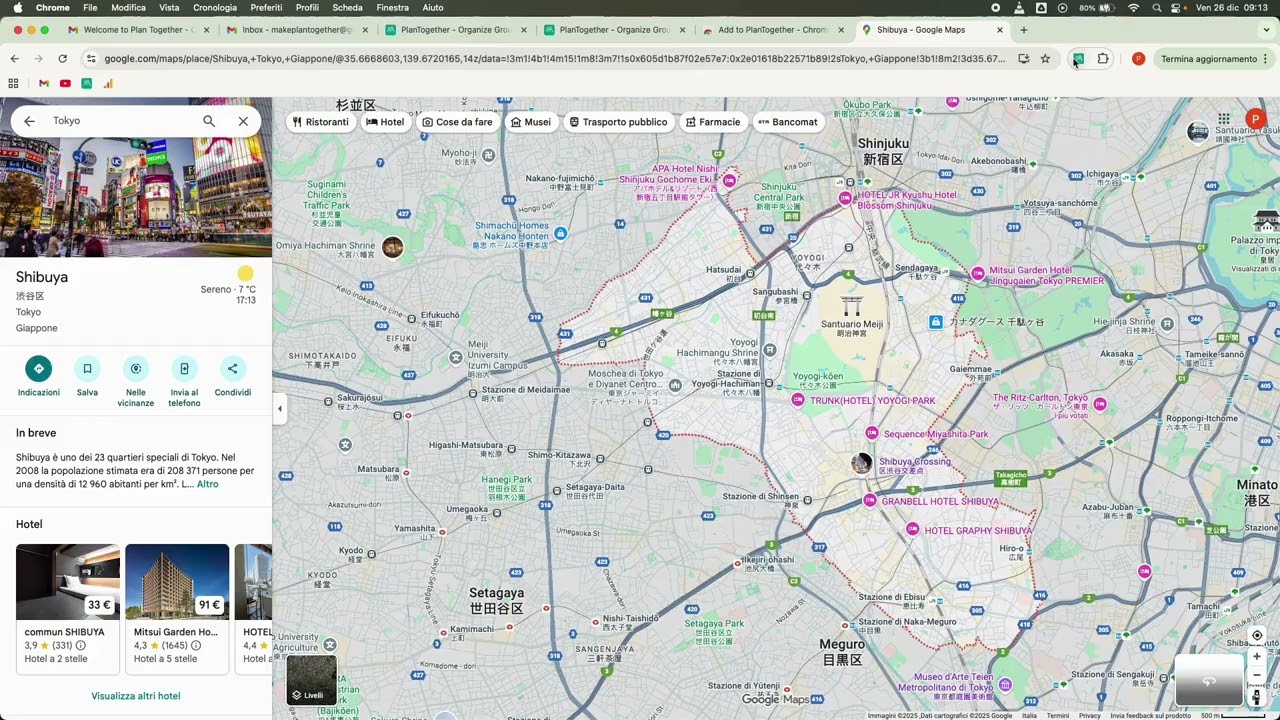Clear the Tokyo search with the X
The height and width of the screenshot is (720, 1280).
click(243, 121)
